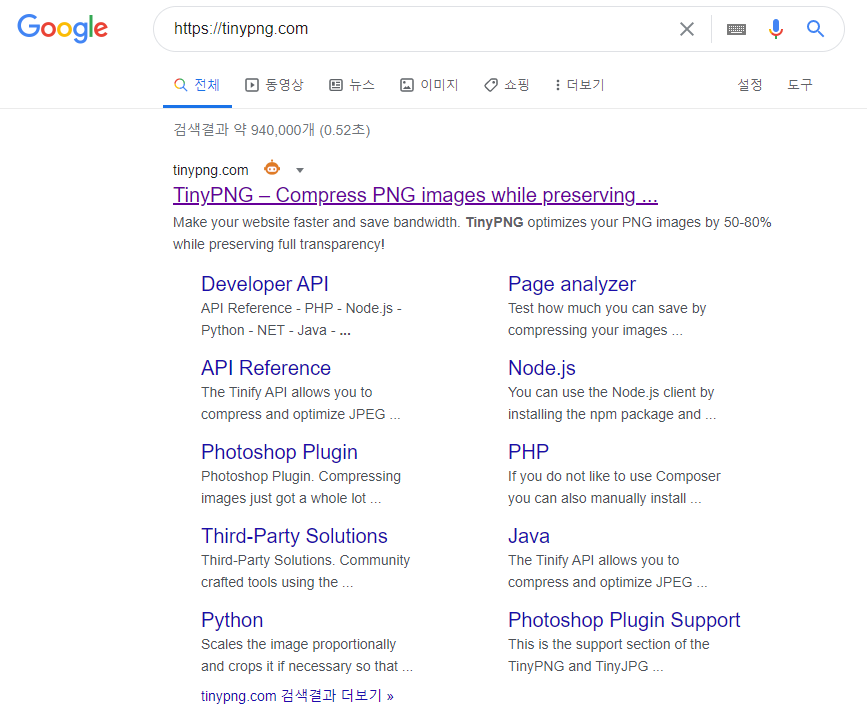Image resolution: width=867 pixels, height=718 pixels.
Task: Click the magnifier search button
Action: click(815, 29)
